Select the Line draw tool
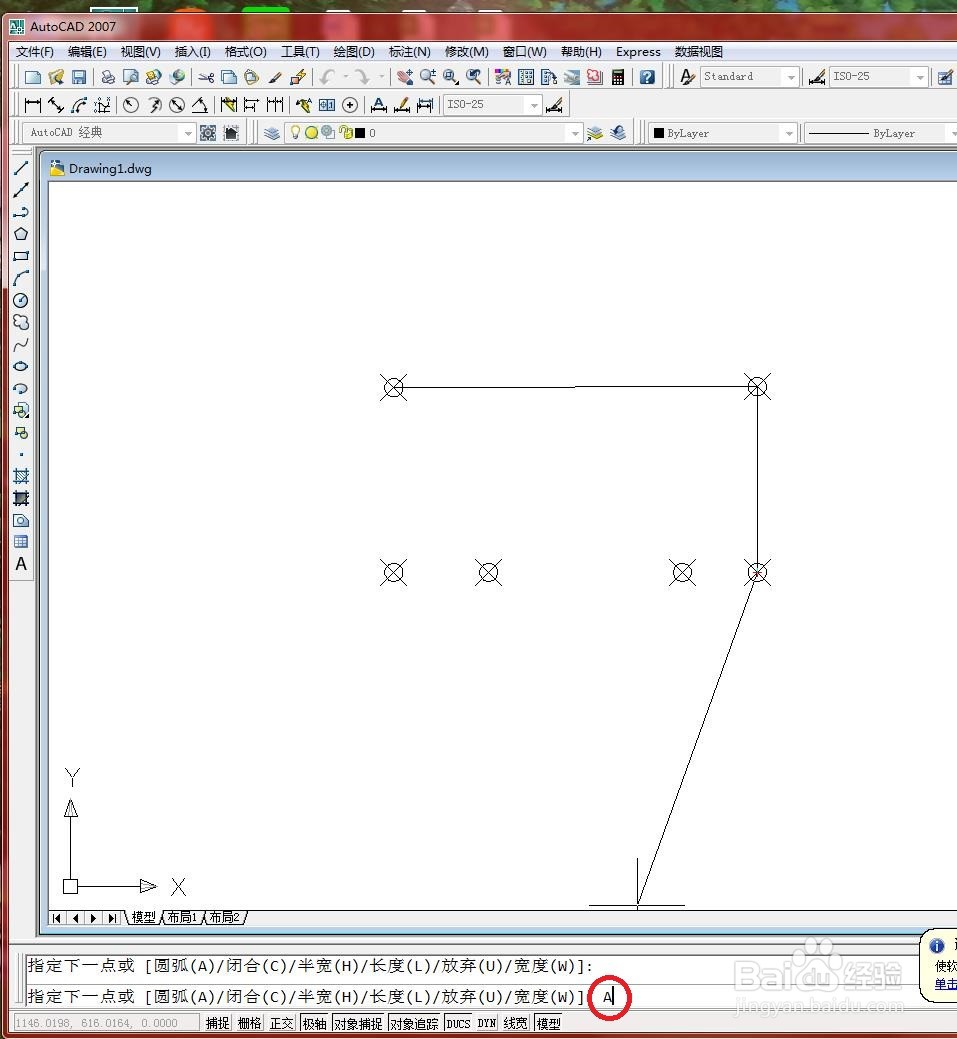Image resolution: width=957 pixels, height=1039 pixels. pos(21,168)
